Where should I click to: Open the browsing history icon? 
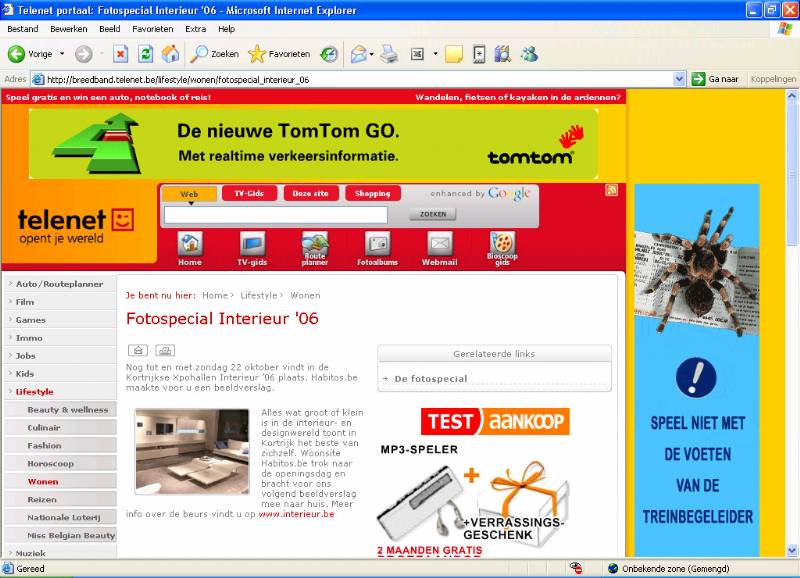point(329,54)
